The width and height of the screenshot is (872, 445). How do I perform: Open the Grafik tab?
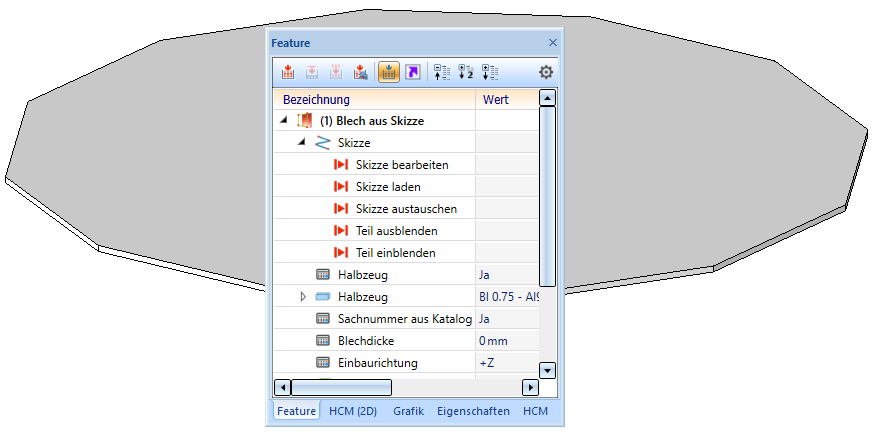pos(408,411)
